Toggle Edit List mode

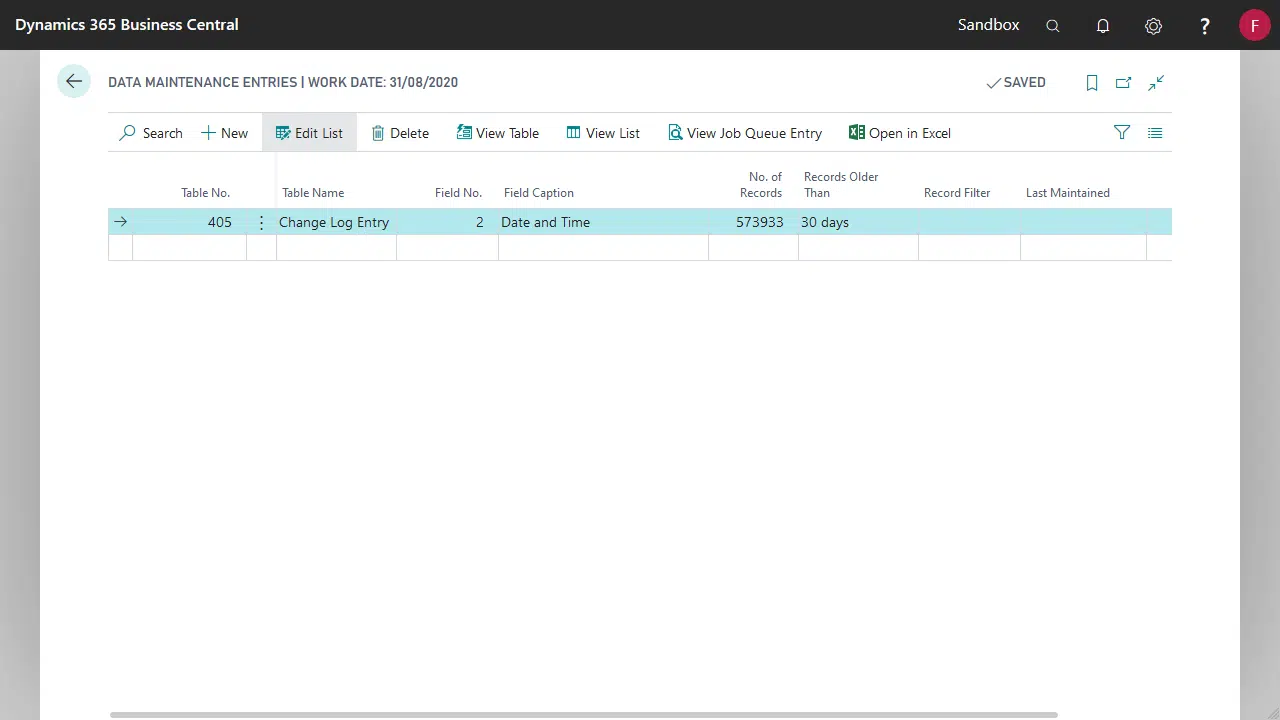(309, 133)
